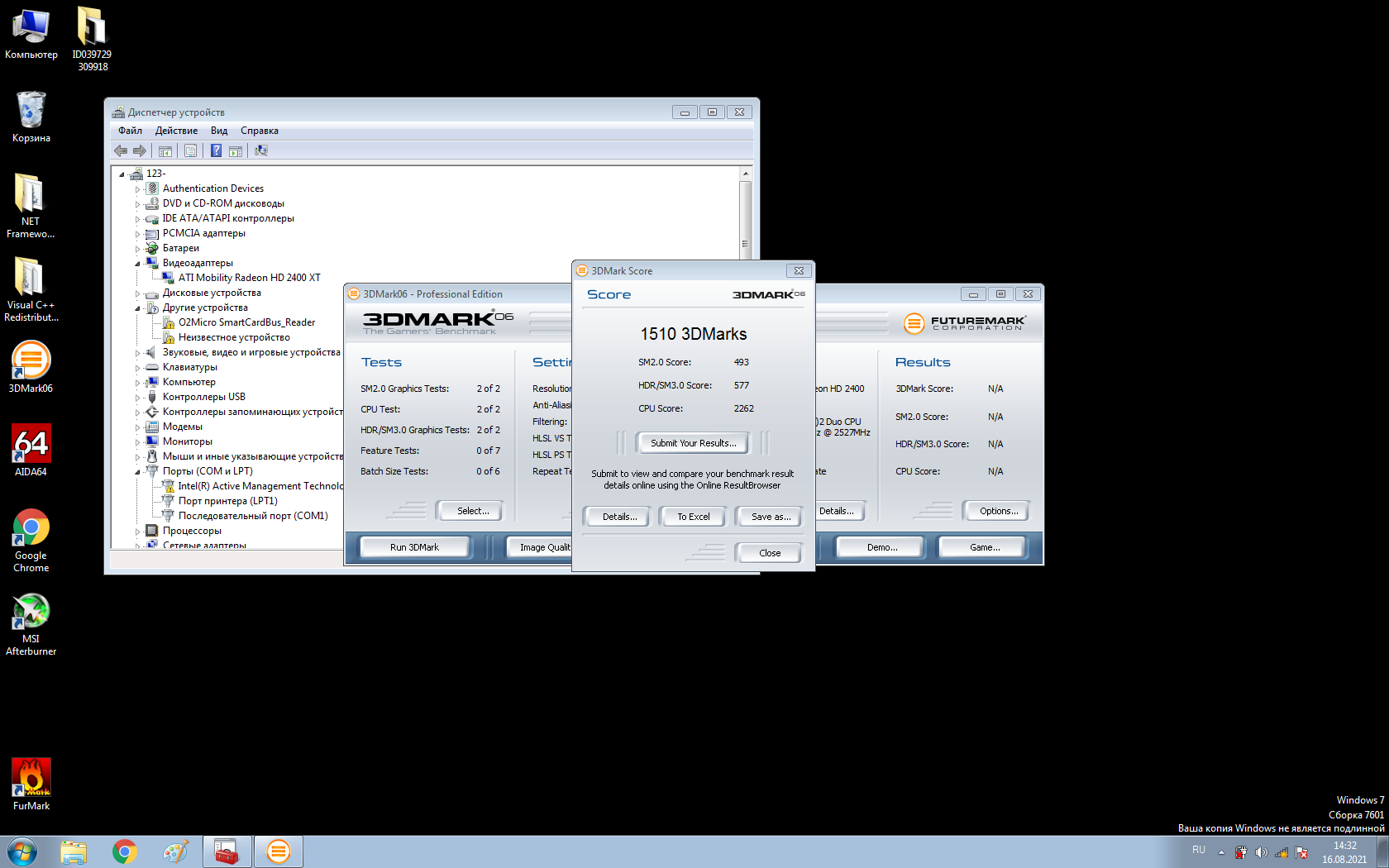The width and height of the screenshot is (1389, 868).
Task: Click the Show Desktop strip on the taskbar
Action: click(1382, 851)
